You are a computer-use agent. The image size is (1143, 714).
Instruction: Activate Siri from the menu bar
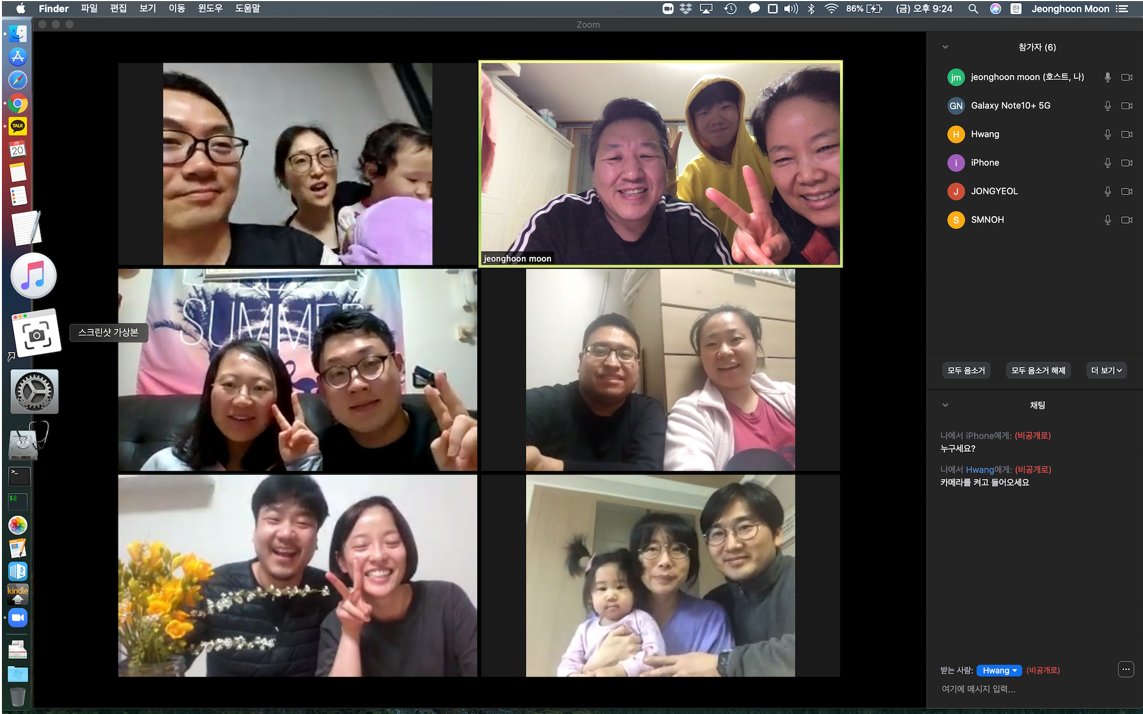(995, 9)
